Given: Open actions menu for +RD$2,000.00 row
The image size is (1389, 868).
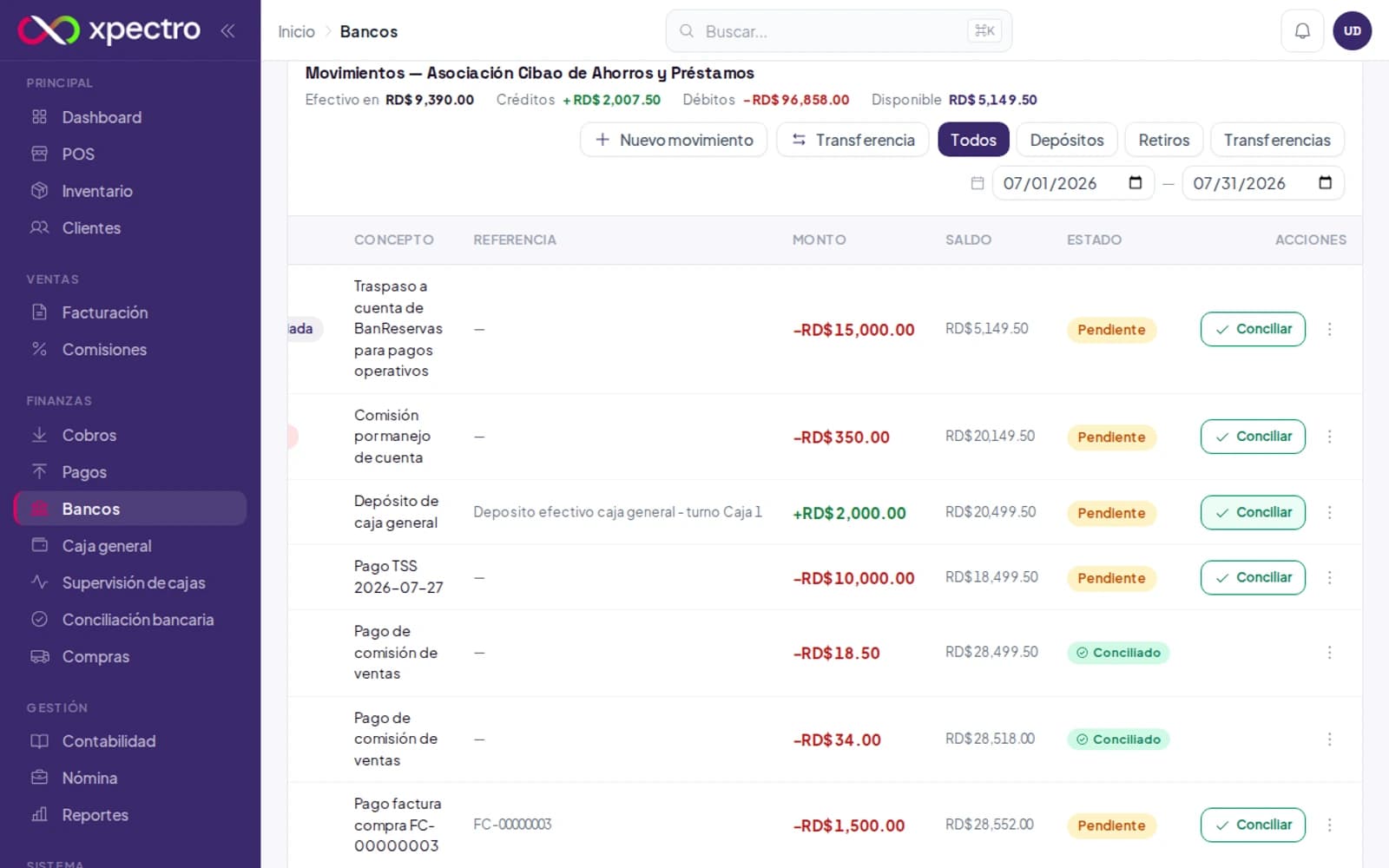Looking at the screenshot, I should click(1329, 512).
